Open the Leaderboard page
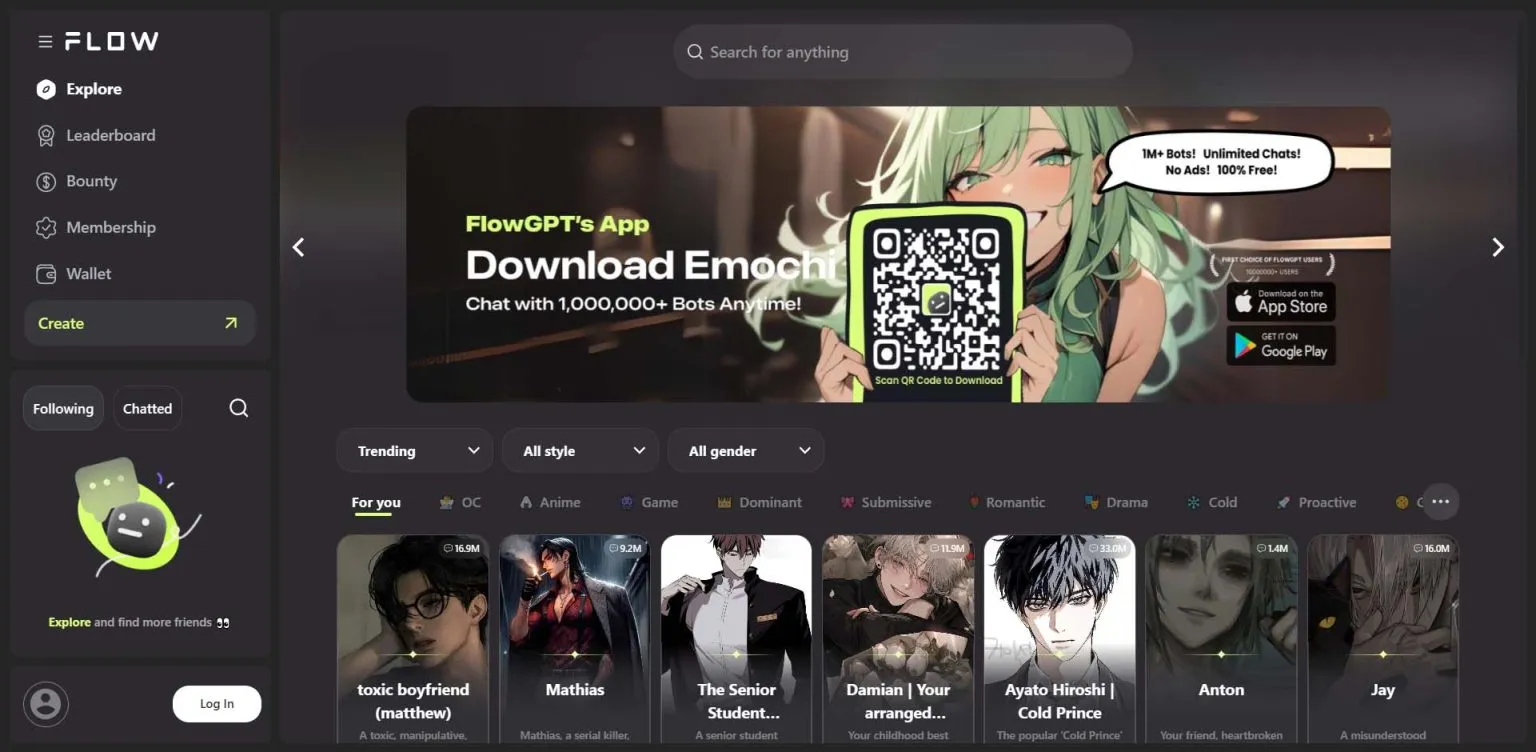This screenshot has width=1536, height=752. point(110,135)
